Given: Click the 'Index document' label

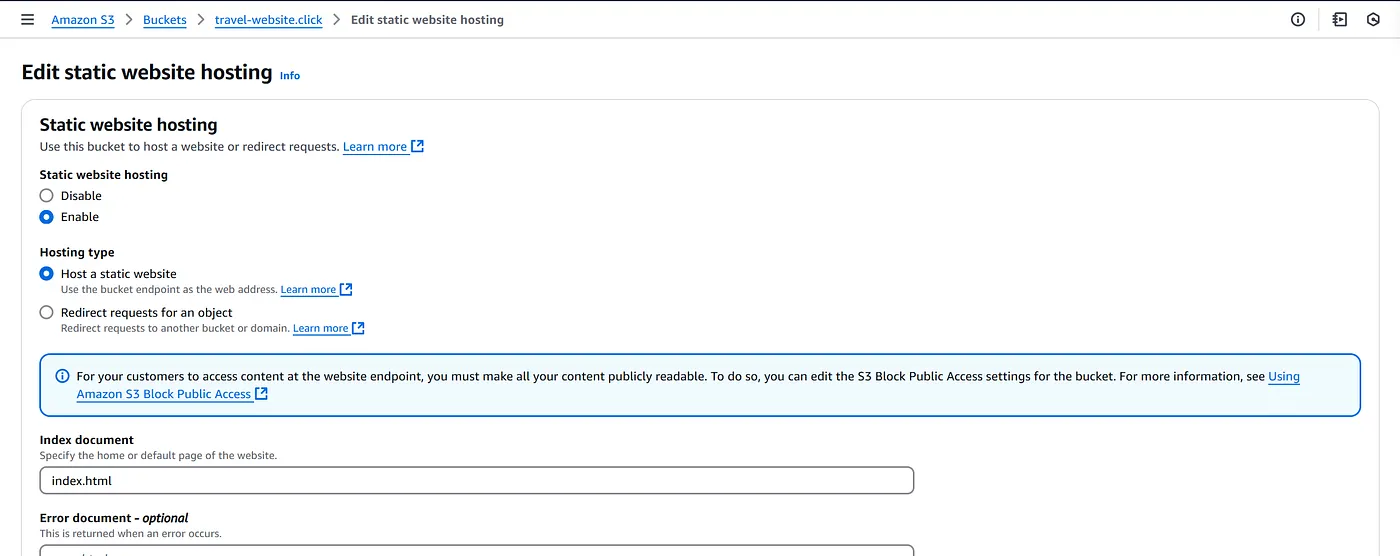Looking at the screenshot, I should pyautogui.click(x=87, y=440).
